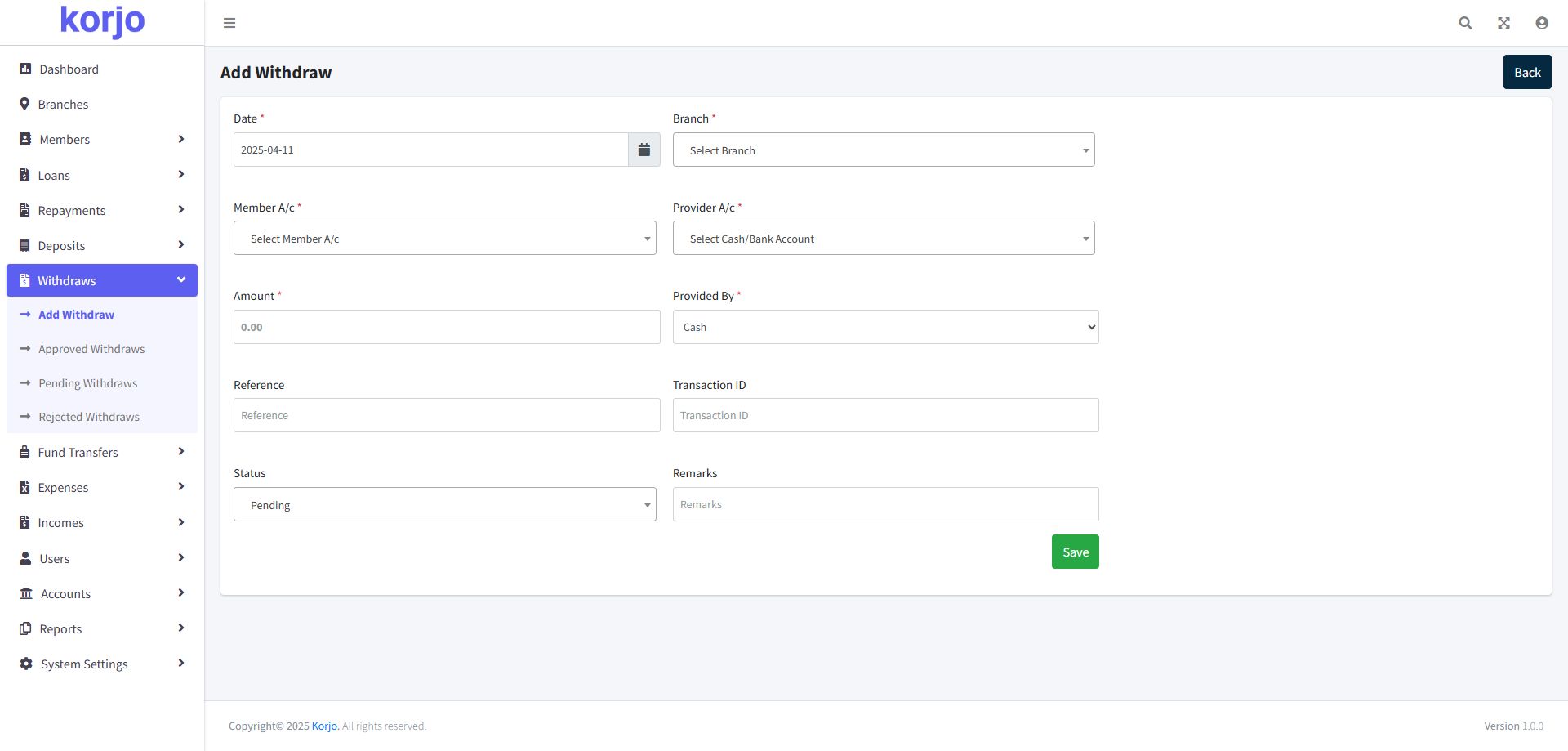Toggle fullscreen with the expand icon
This screenshot has width=1568, height=751.
pyautogui.click(x=1503, y=23)
